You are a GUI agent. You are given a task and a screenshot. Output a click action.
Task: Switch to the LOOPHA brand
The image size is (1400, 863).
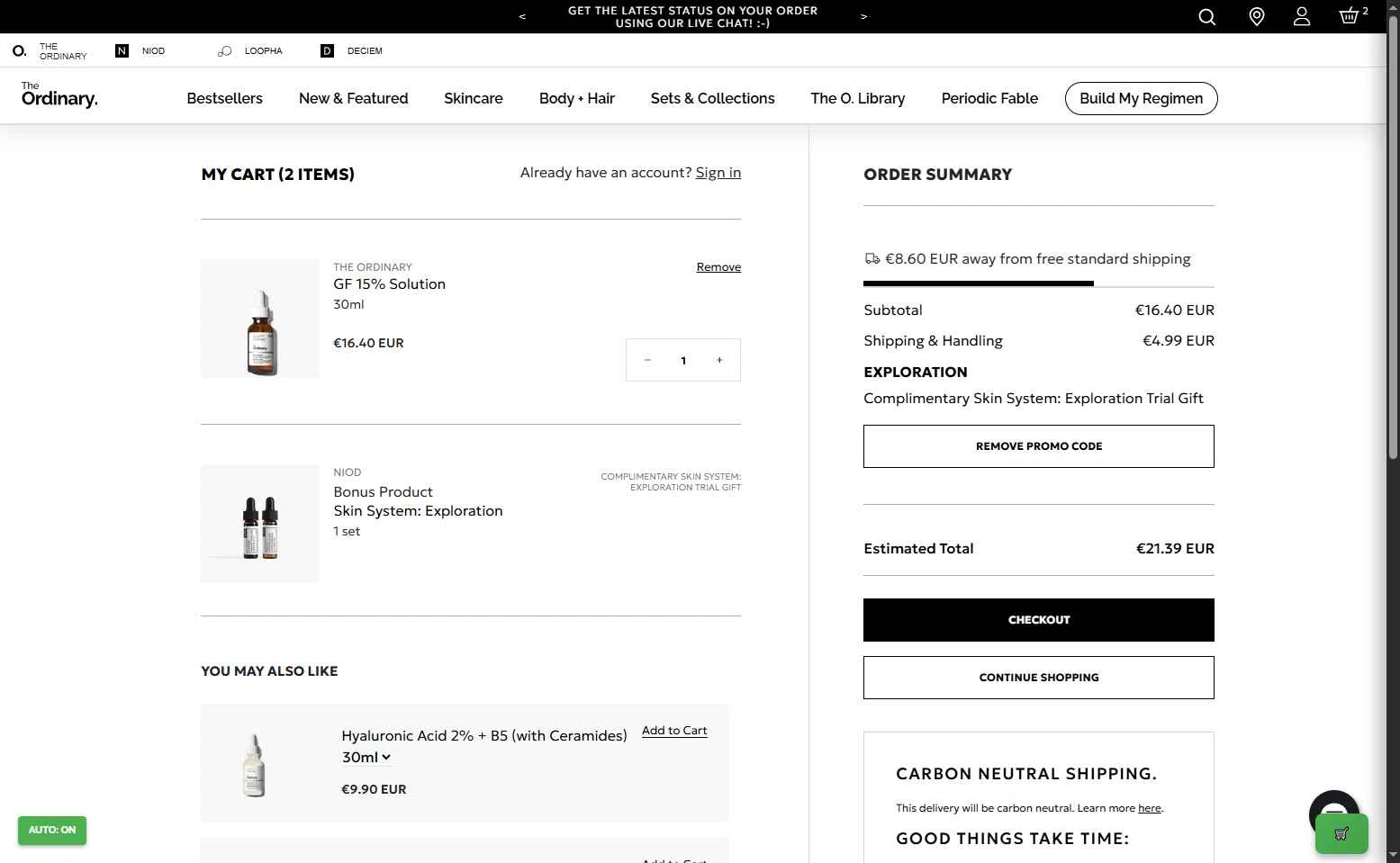250,51
